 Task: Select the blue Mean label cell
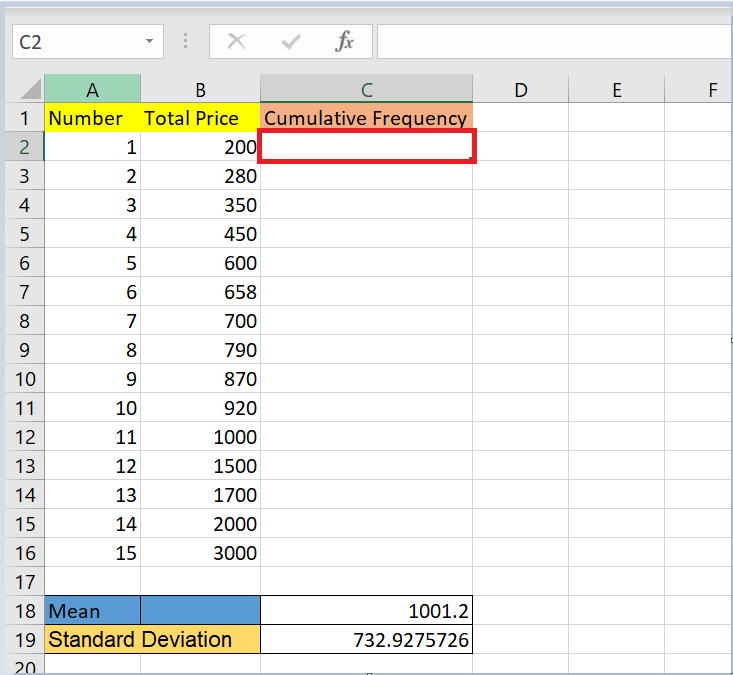point(92,611)
